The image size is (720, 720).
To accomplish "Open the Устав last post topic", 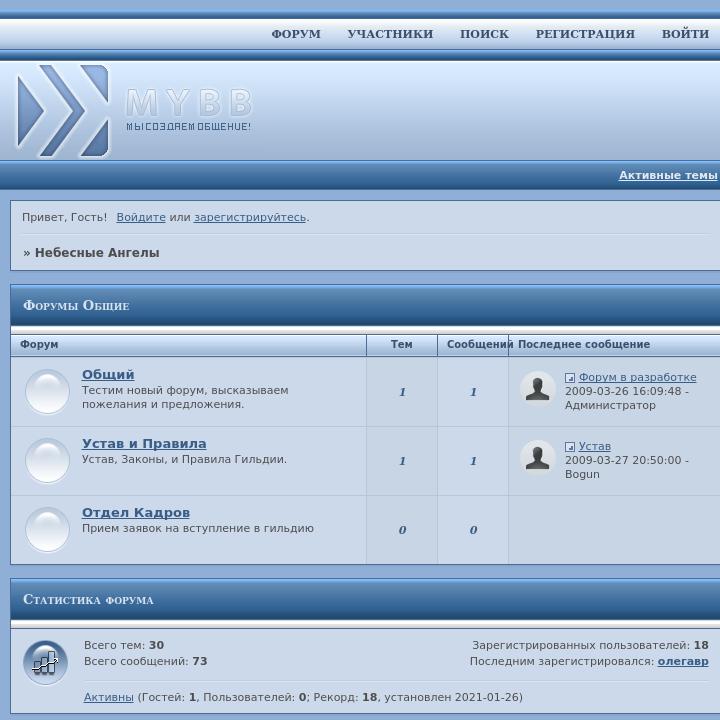I will tap(595, 446).
